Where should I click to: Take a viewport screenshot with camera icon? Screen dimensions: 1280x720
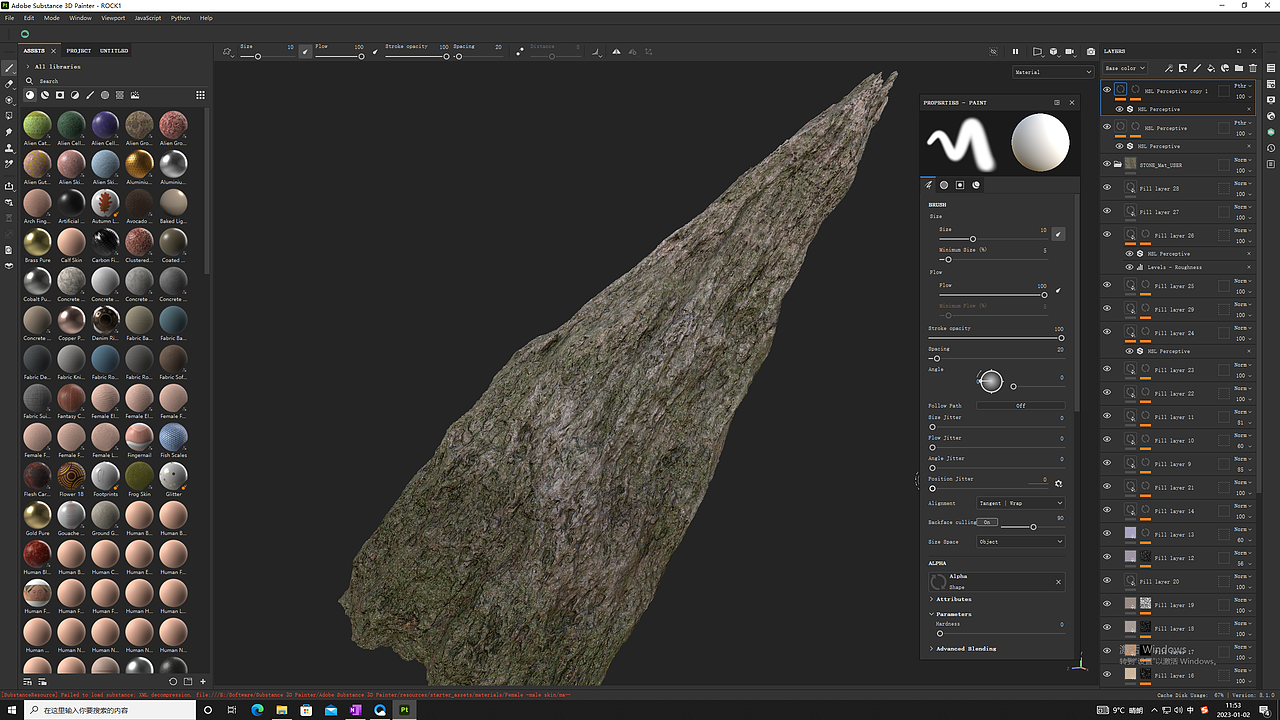tap(1091, 51)
